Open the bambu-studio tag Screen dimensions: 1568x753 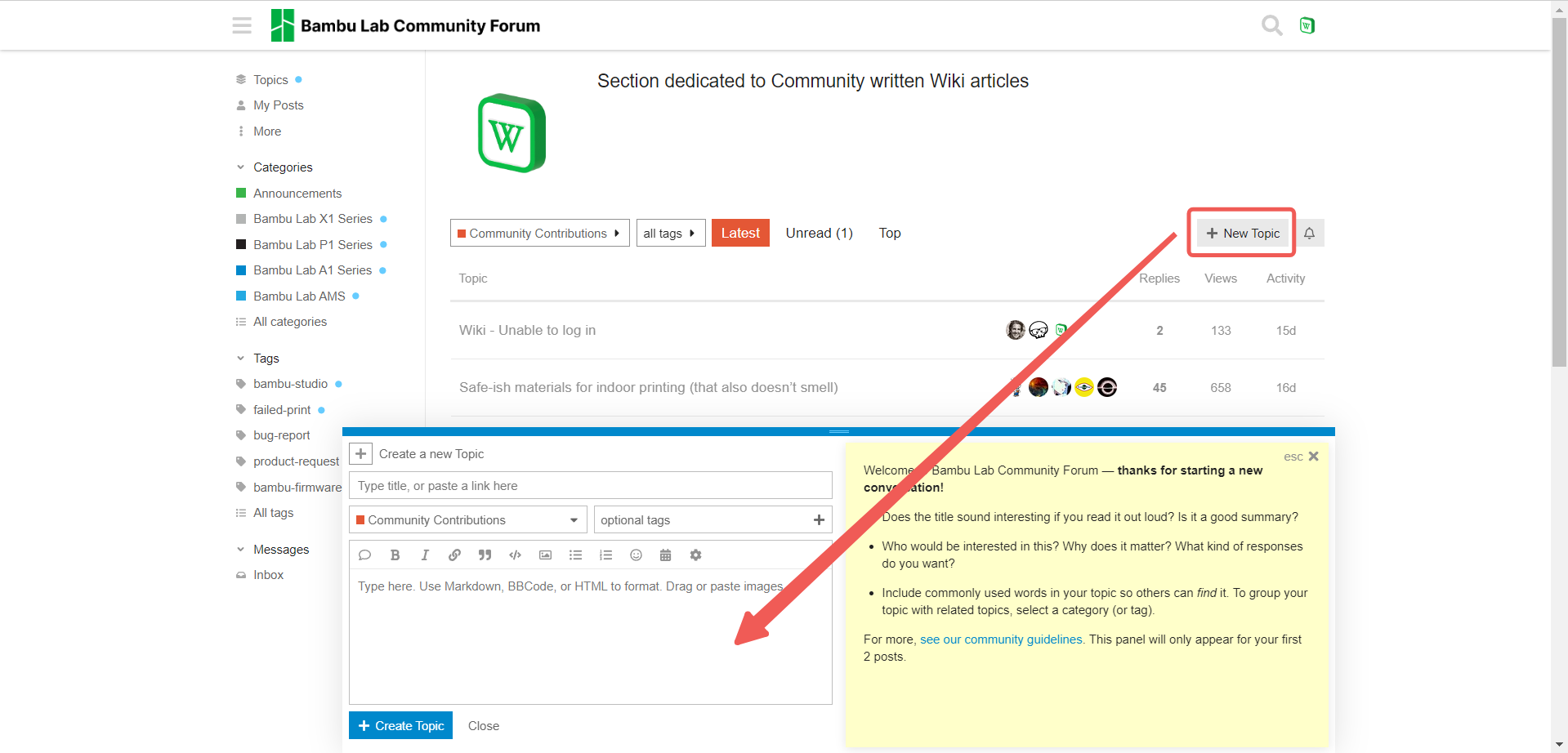point(289,384)
